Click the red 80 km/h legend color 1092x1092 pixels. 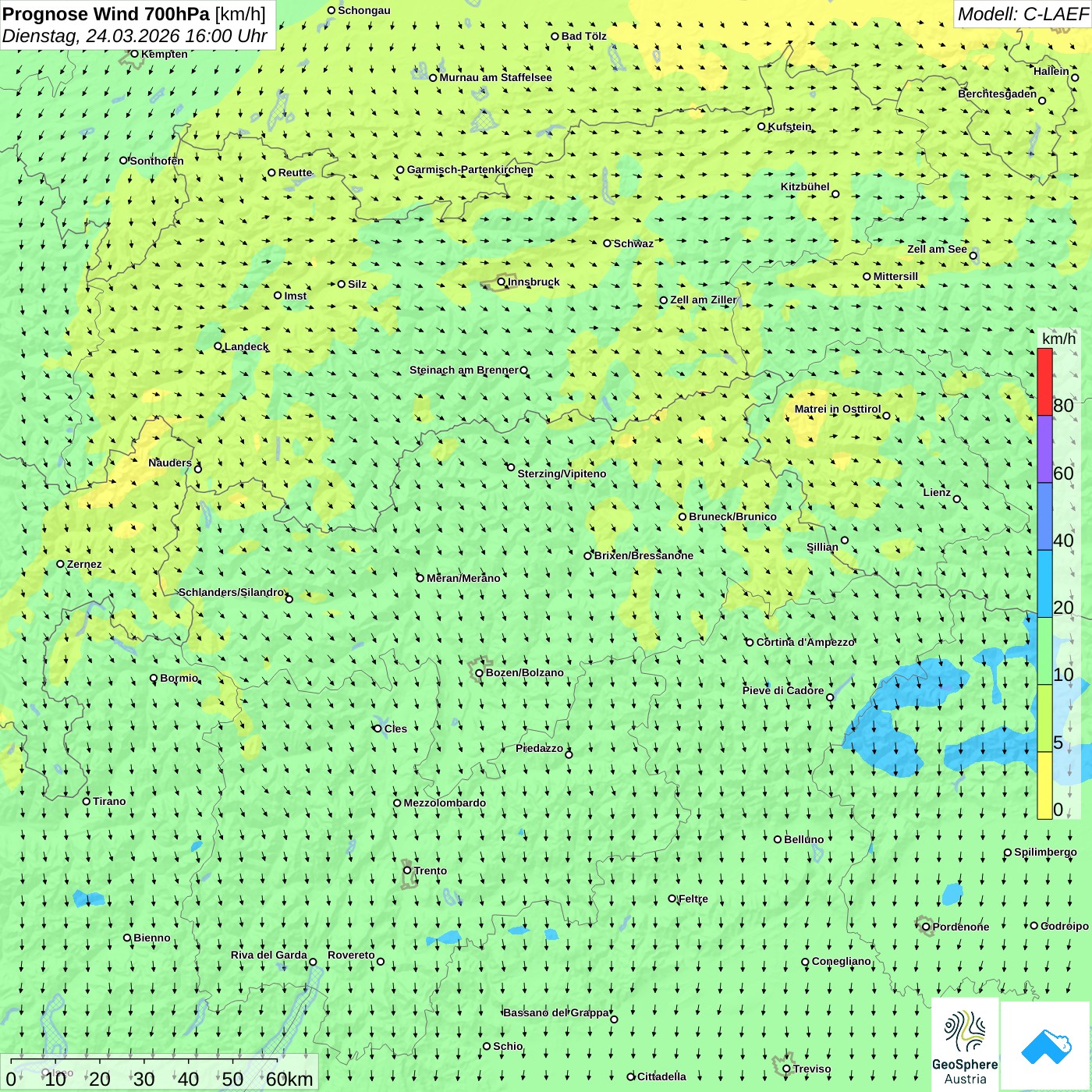(1044, 382)
